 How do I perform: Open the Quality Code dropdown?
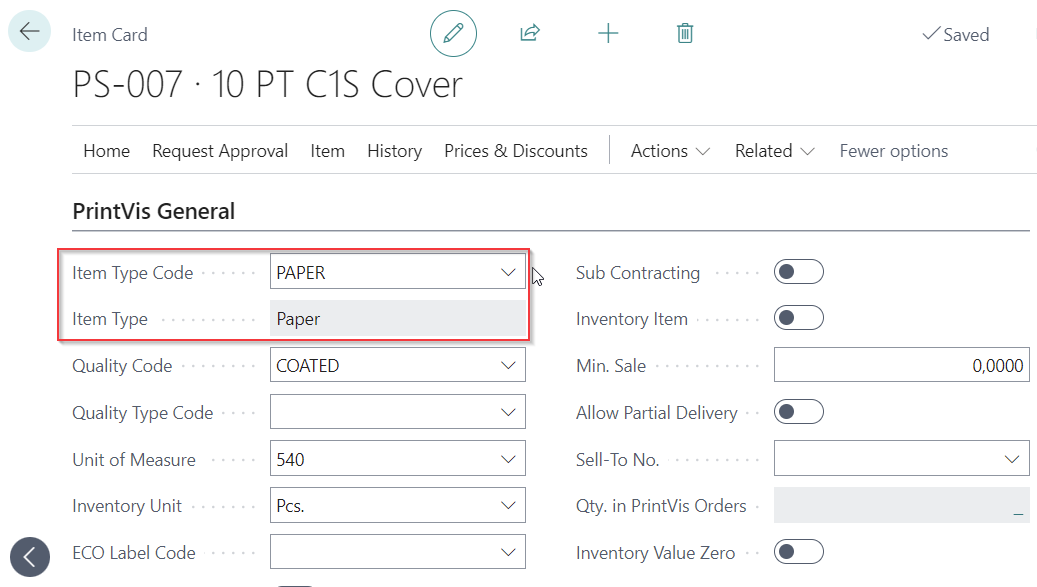pos(508,364)
